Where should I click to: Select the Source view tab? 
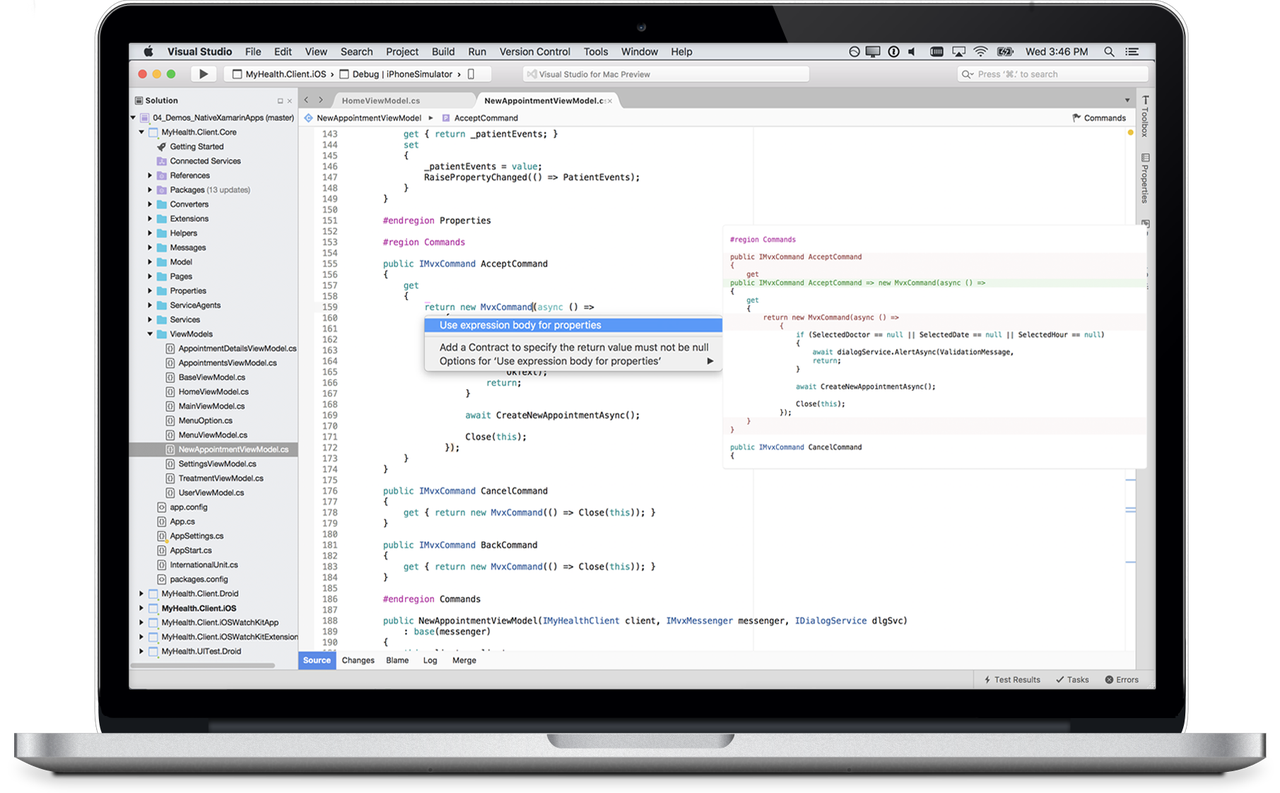[317, 660]
